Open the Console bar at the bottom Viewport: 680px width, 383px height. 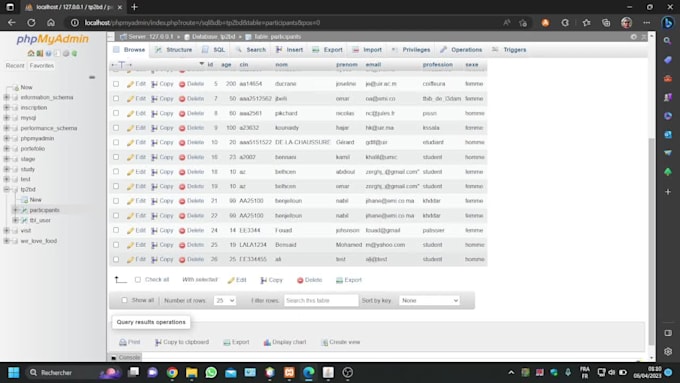click(125, 357)
